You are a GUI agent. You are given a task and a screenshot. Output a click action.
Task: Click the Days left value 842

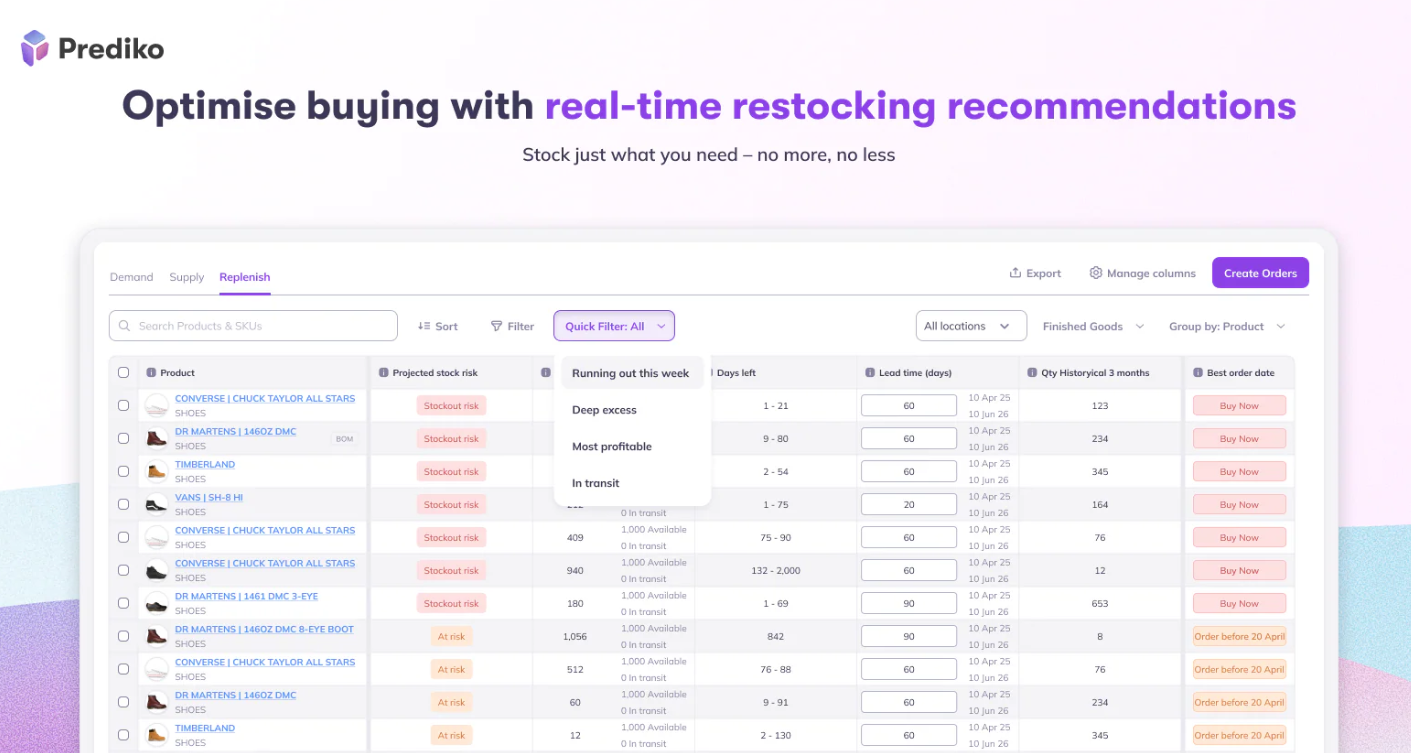775,637
